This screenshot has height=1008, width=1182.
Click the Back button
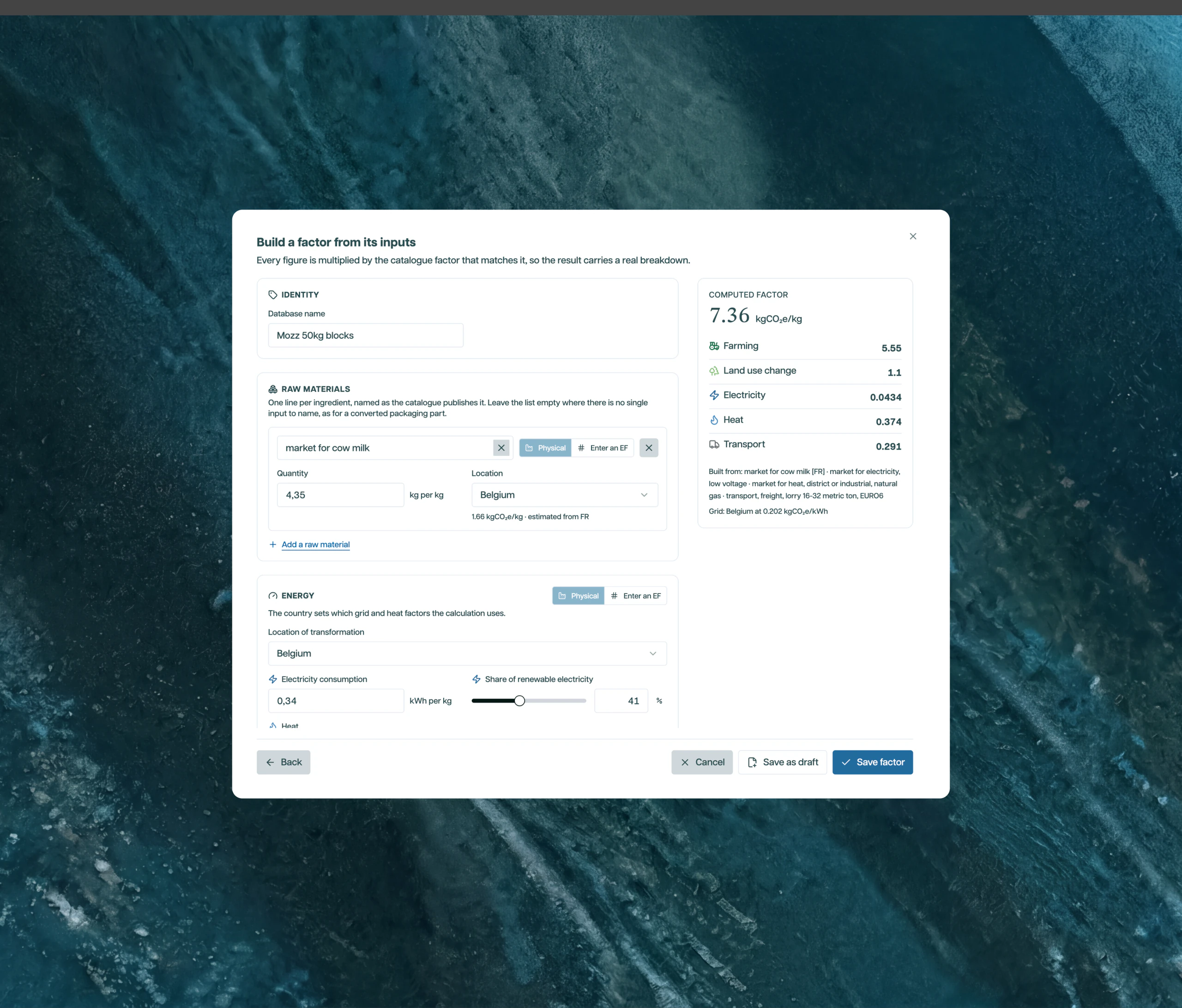283,762
